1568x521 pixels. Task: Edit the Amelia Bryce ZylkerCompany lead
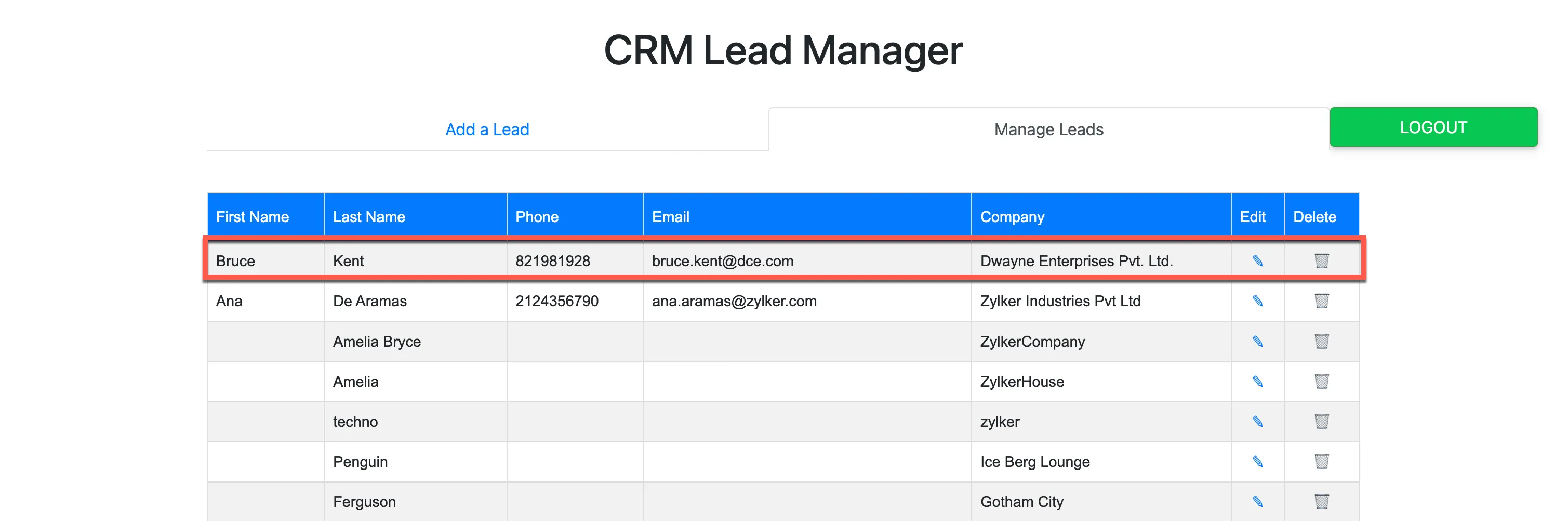click(x=1257, y=341)
